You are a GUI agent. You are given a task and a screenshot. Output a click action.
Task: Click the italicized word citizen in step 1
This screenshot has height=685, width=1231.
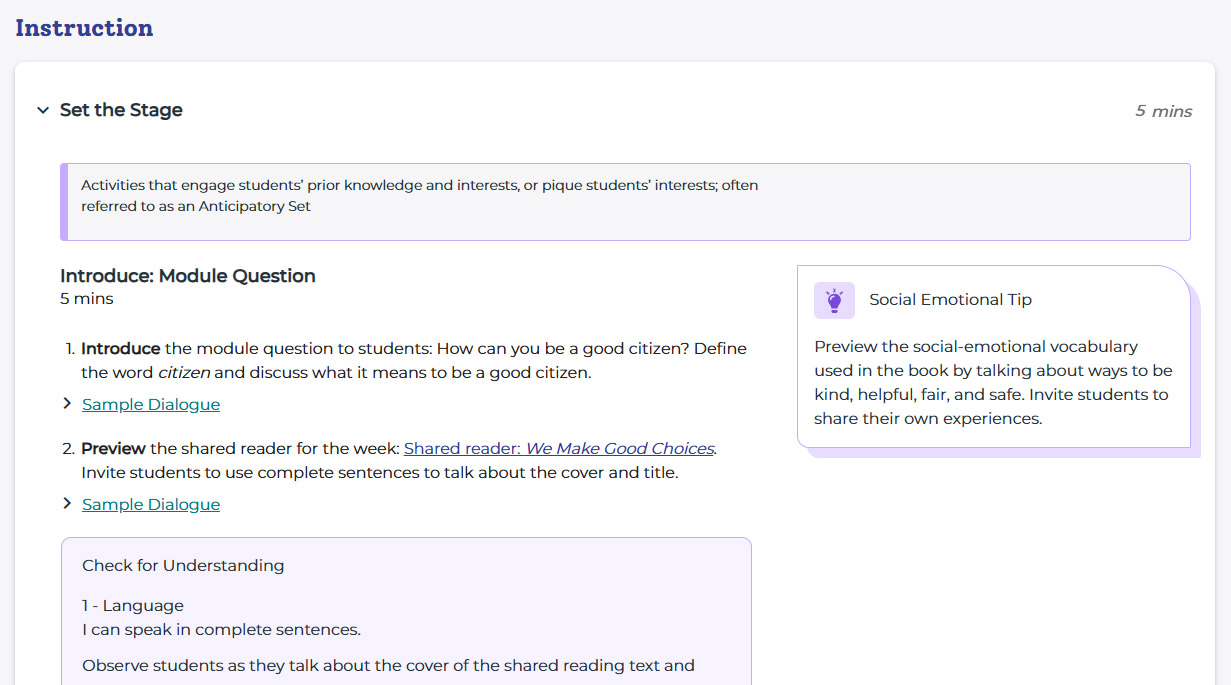click(x=184, y=373)
